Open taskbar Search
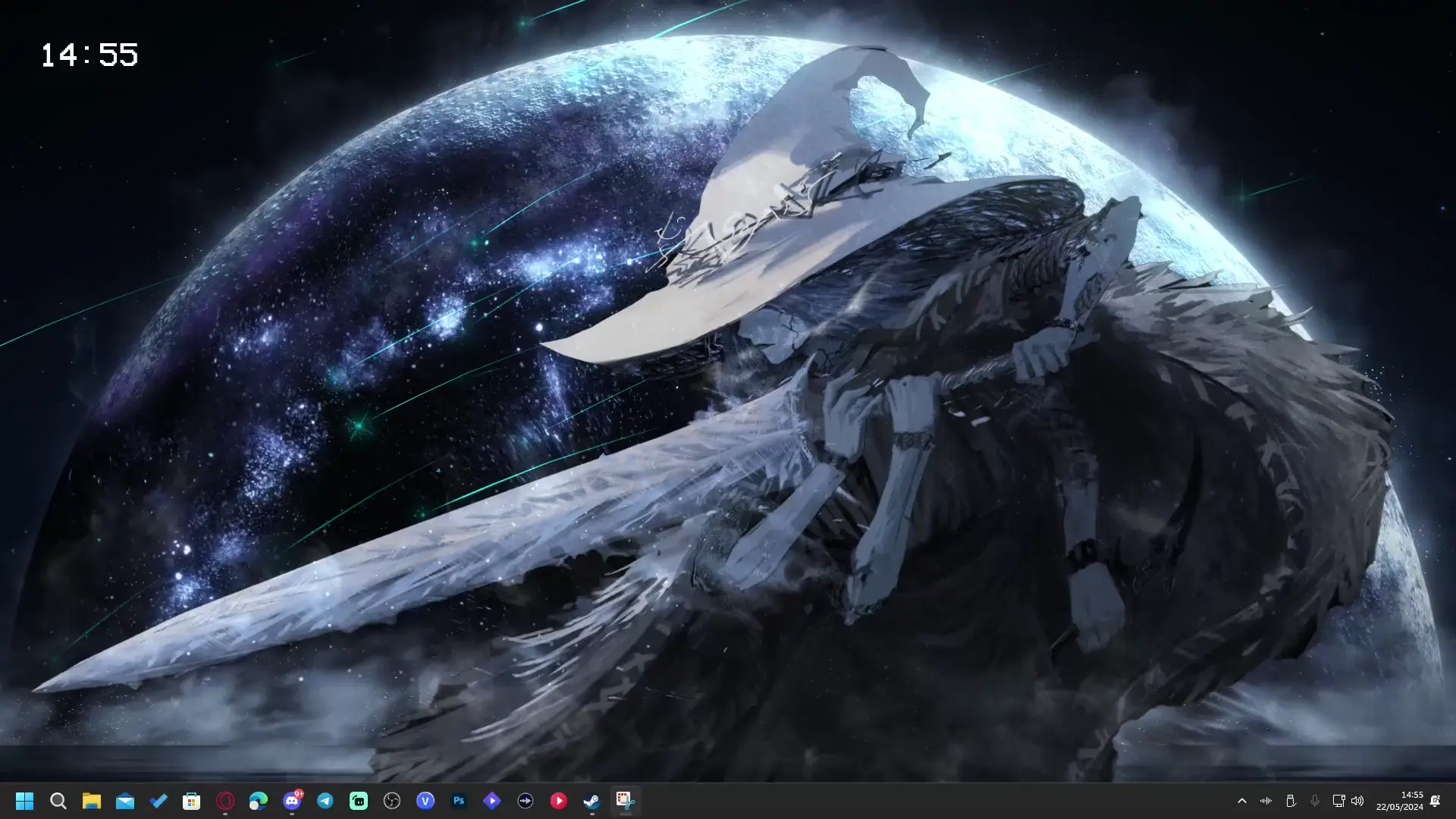Screen dimensions: 1456x819 (x=58, y=801)
